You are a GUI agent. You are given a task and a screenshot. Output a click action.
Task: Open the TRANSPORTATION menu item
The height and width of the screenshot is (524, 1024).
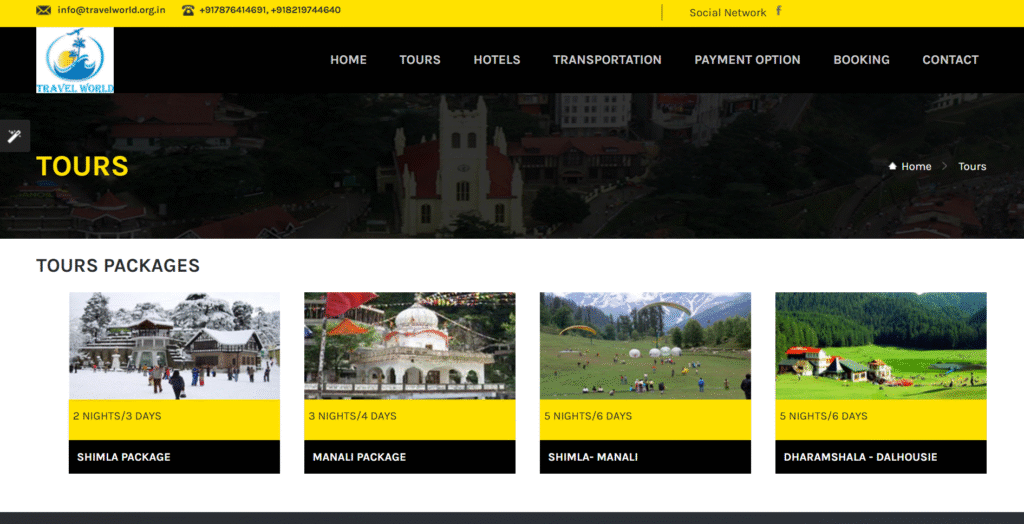[x=607, y=60]
